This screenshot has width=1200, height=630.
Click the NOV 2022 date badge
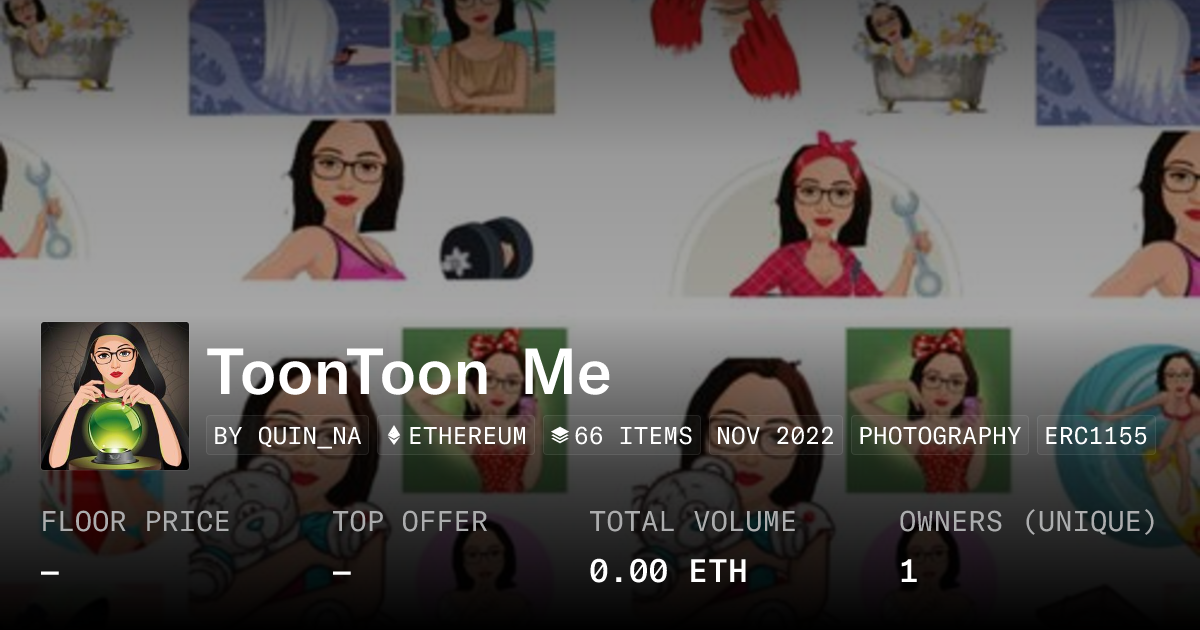click(775, 436)
